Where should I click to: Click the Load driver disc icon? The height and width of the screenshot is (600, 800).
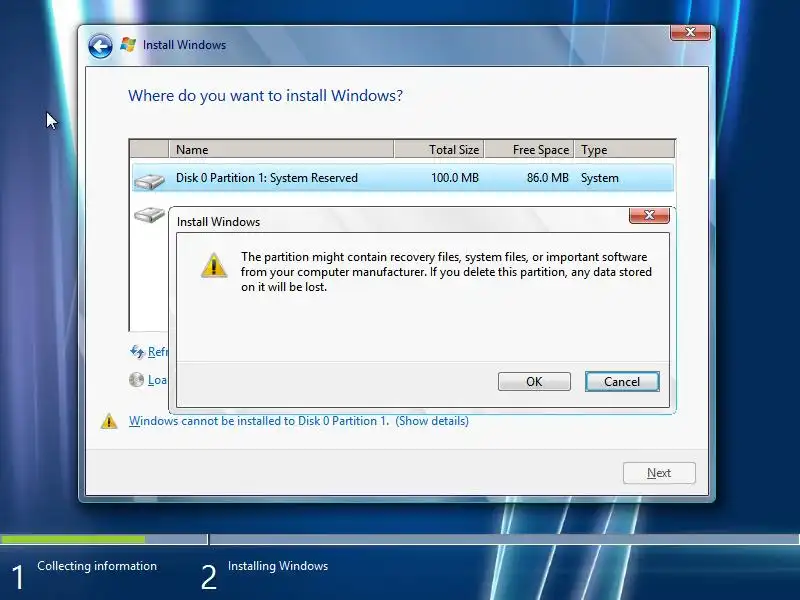[x=136, y=380]
